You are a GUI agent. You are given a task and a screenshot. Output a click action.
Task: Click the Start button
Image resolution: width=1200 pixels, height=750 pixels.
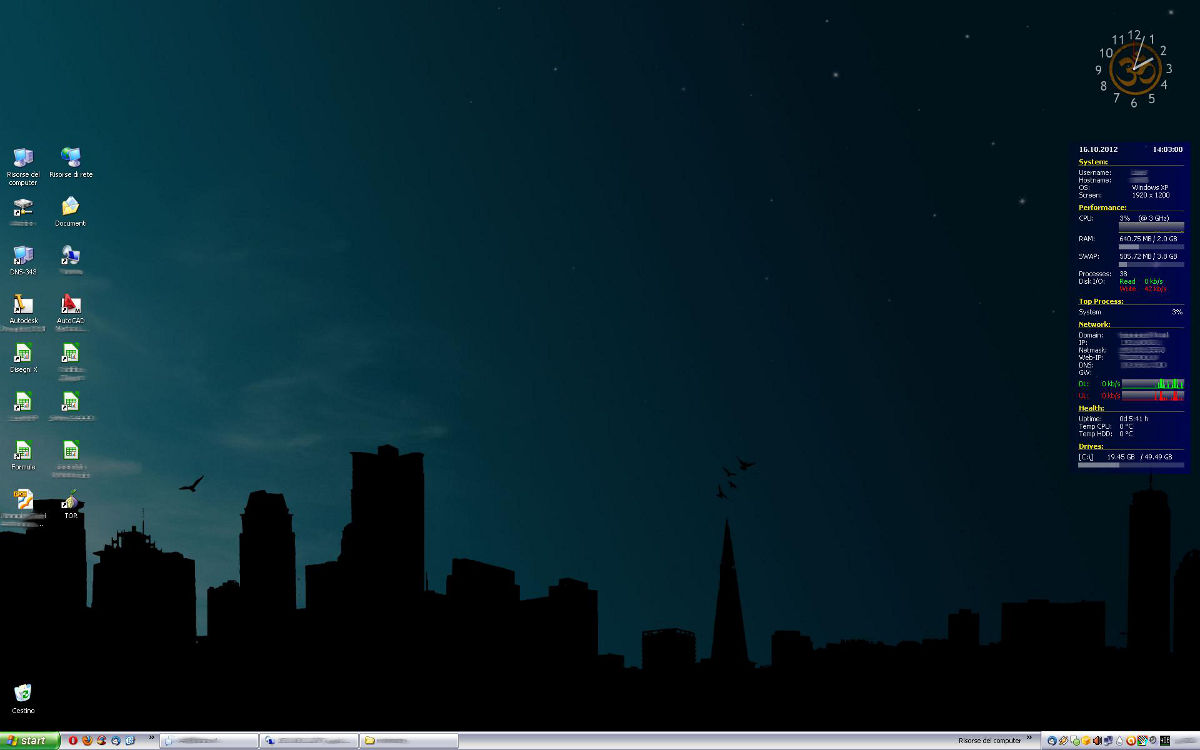(x=28, y=741)
